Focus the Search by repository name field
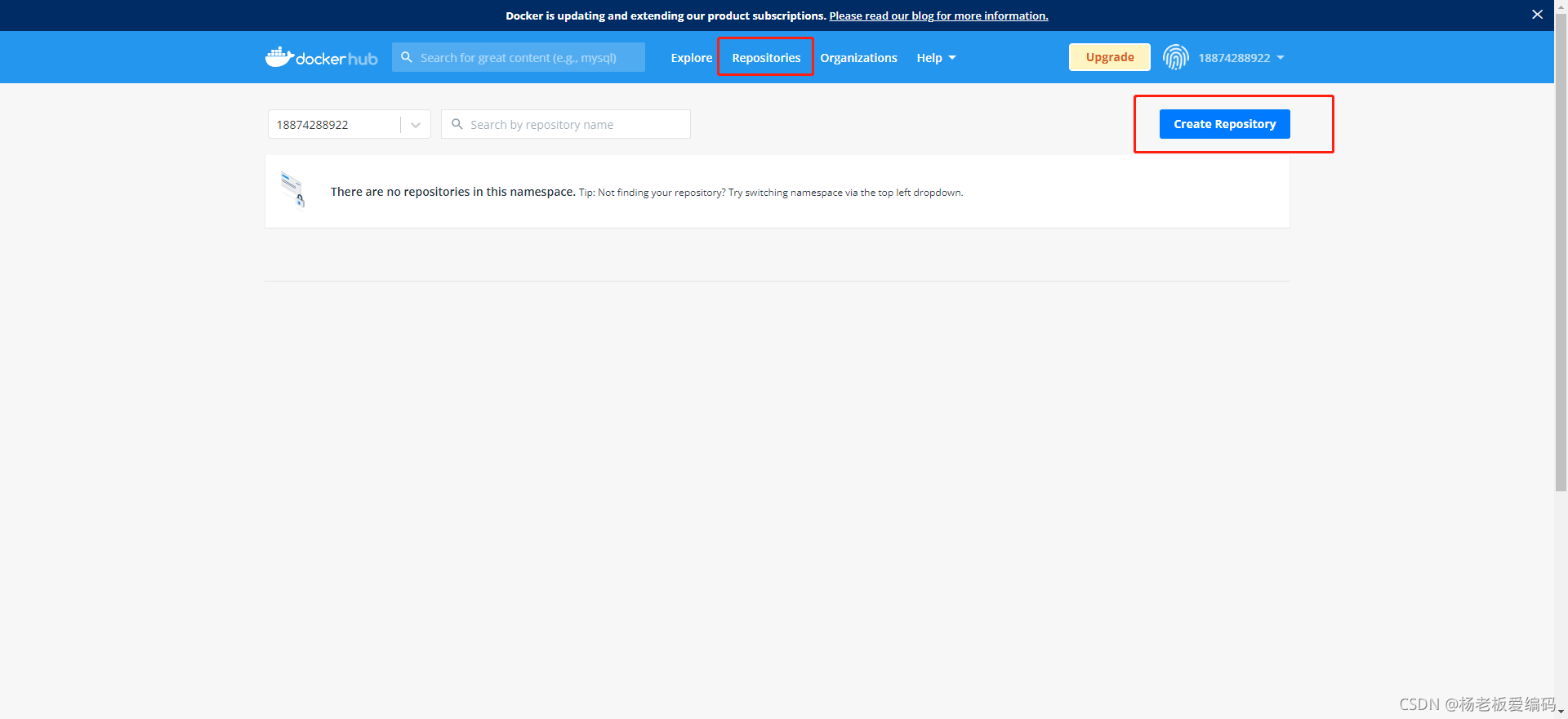This screenshot has height=719, width=1568. click(566, 124)
